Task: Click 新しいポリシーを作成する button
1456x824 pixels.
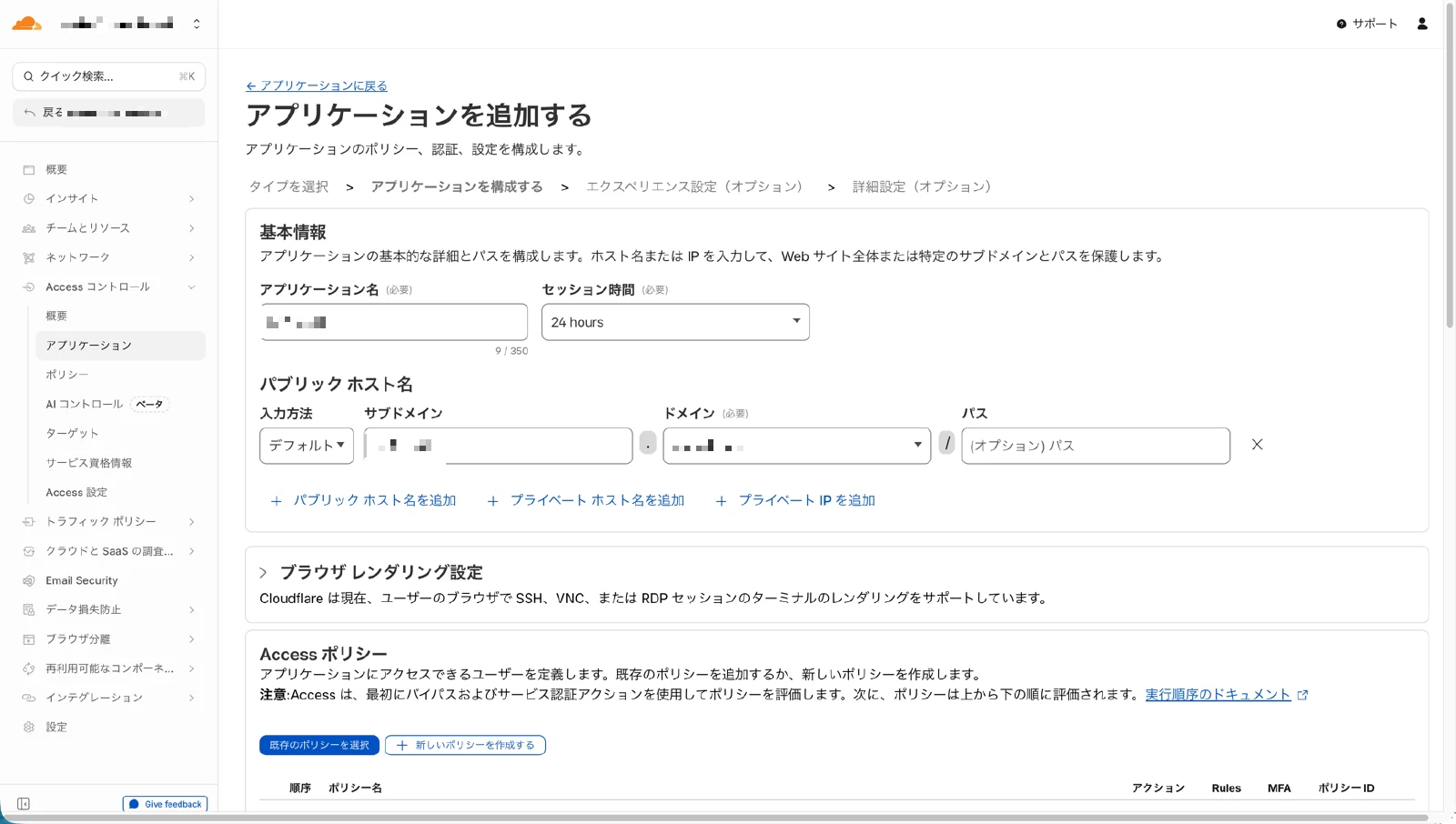Action: coord(465,745)
